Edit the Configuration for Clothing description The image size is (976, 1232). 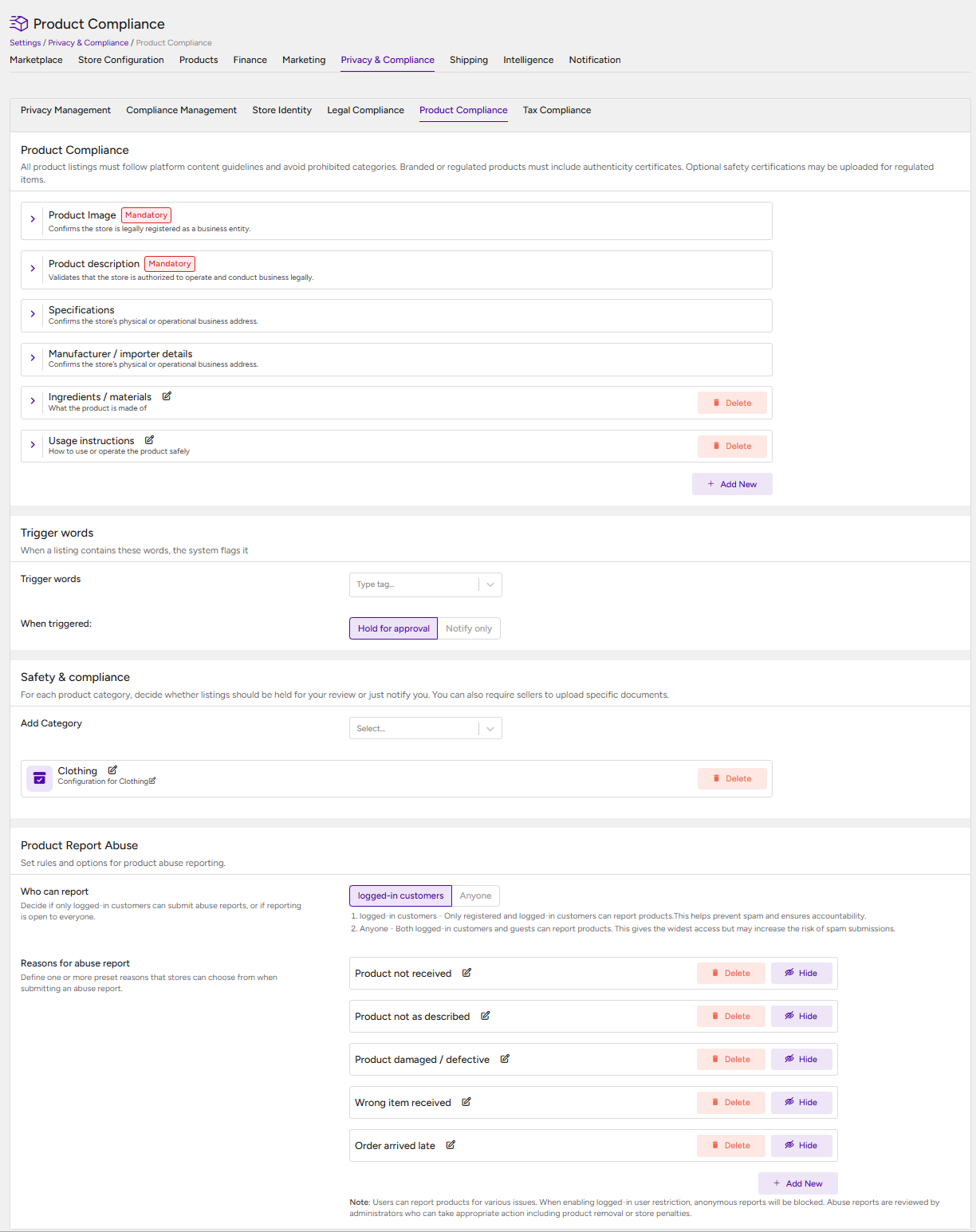point(152,781)
